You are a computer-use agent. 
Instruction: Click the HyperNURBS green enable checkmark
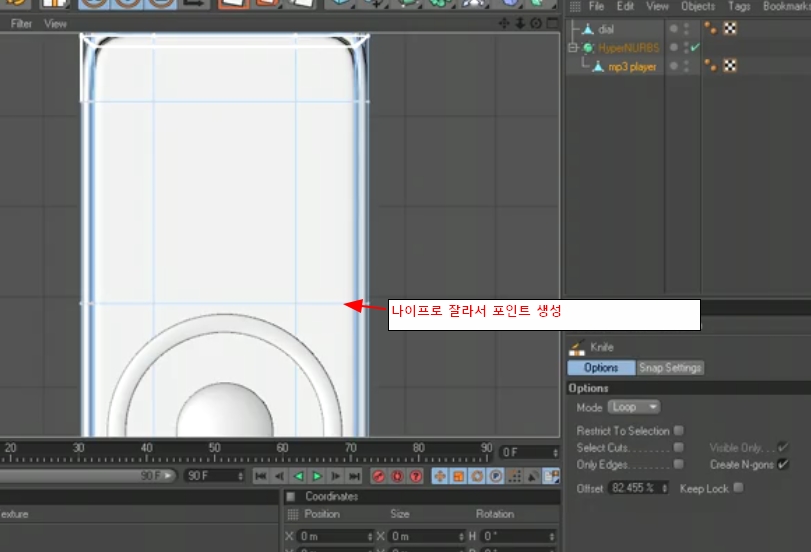695,48
